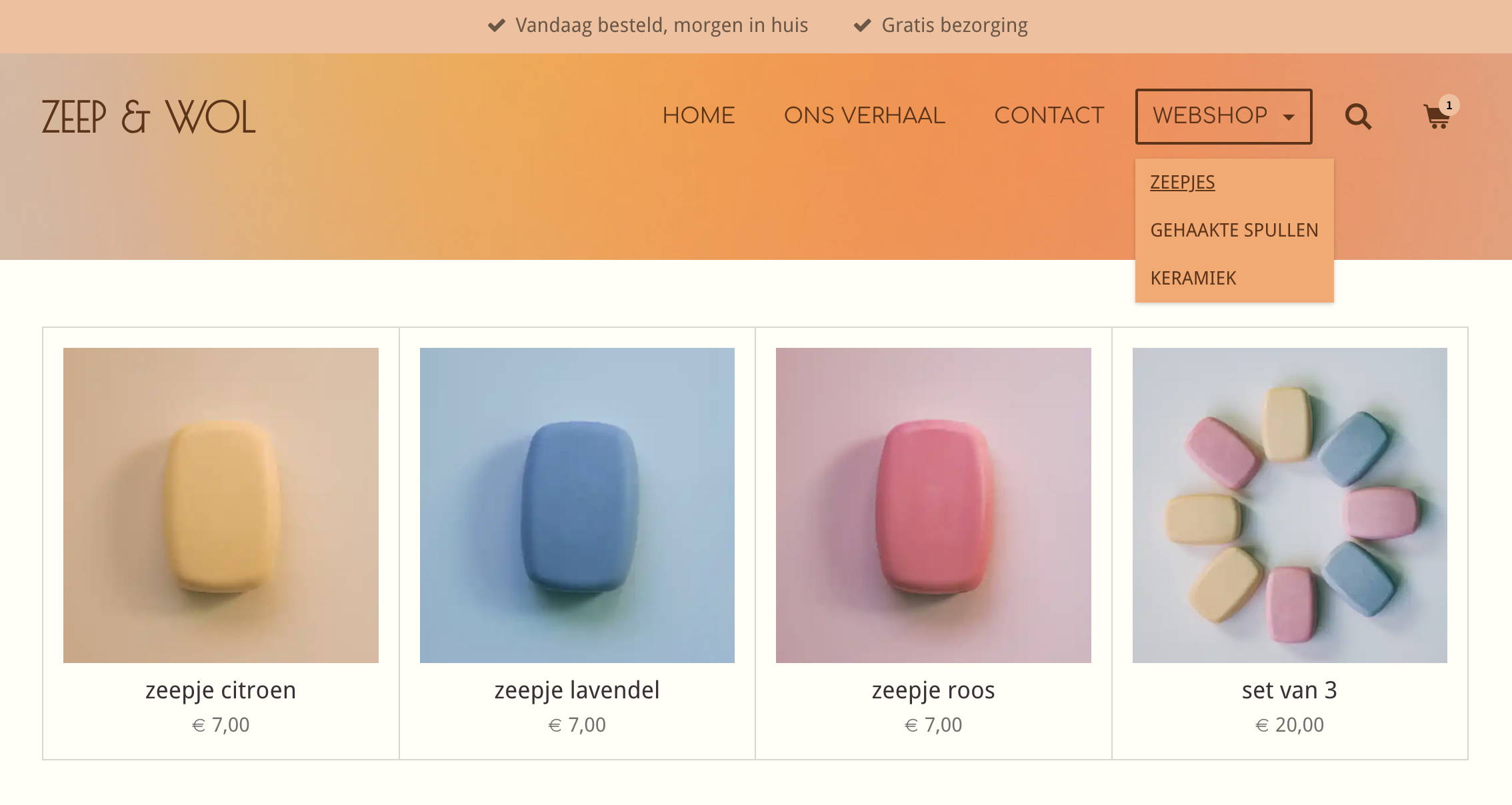Image resolution: width=1512 pixels, height=805 pixels.
Task: Click the set van 3 title
Action: click(x=1289, y=690)
